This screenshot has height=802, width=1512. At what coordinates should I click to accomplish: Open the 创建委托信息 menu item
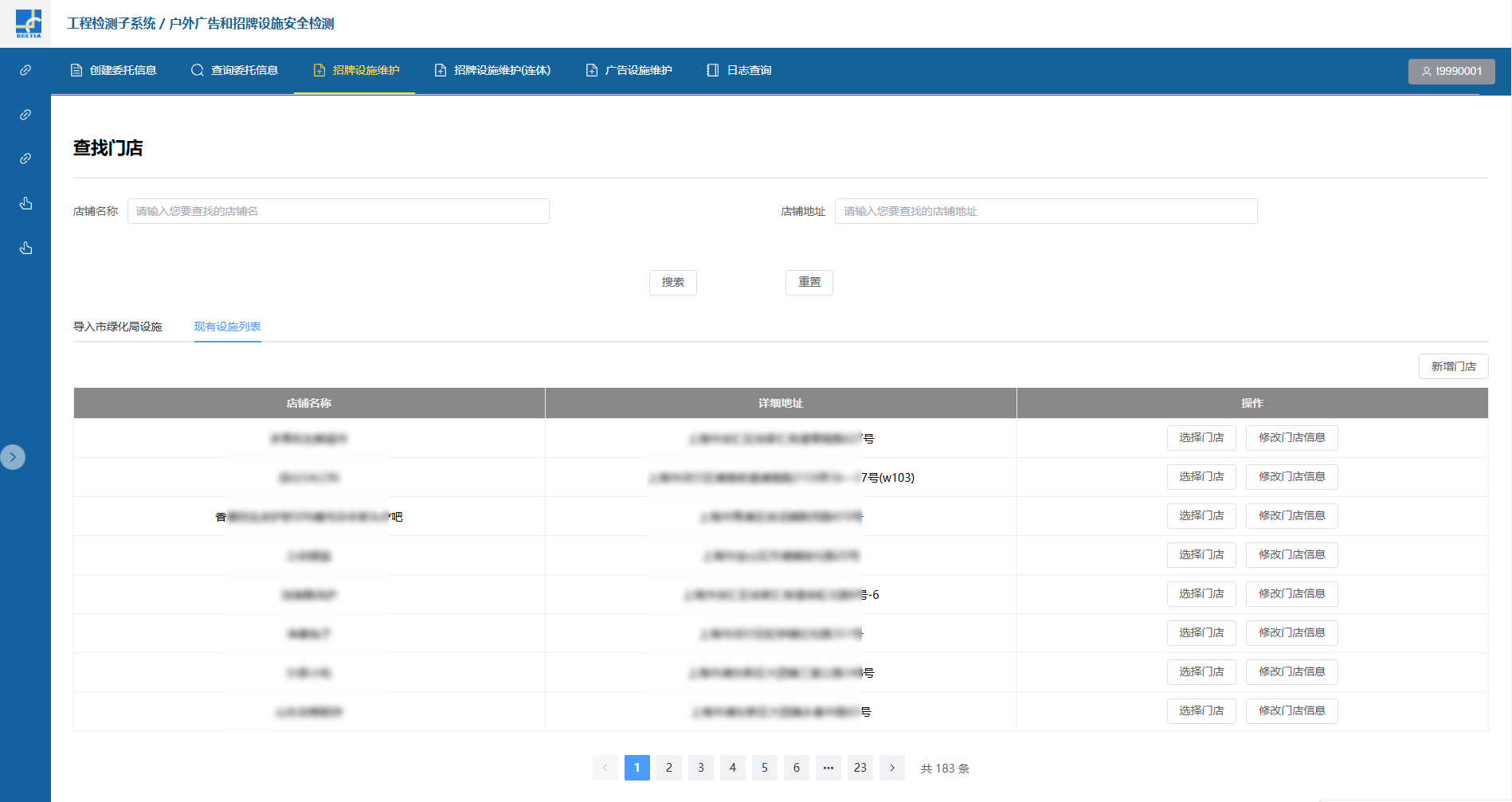coord(114,70)
